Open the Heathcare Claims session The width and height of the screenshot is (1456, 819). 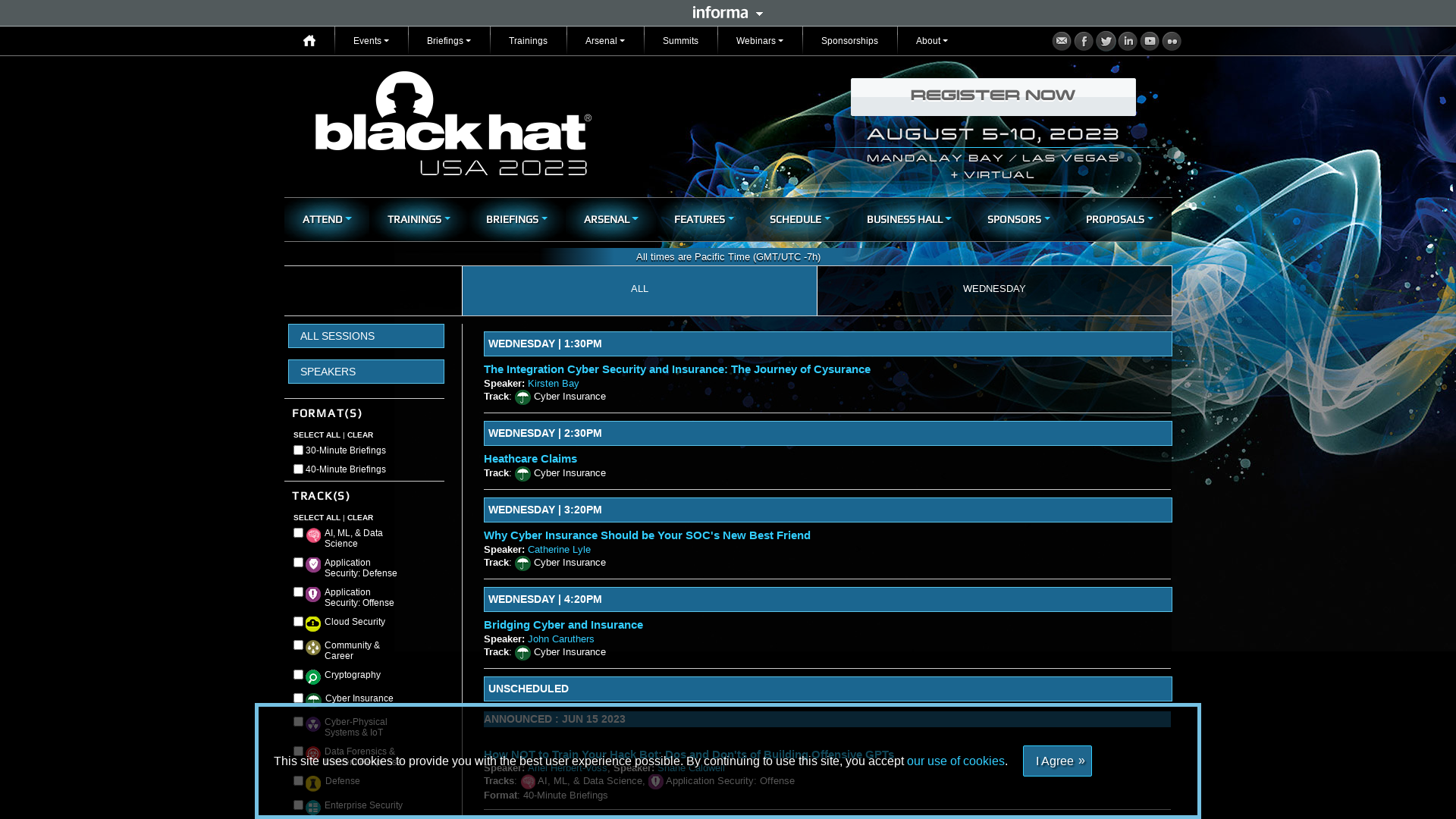pyautogui.click(x=530, y=459)
